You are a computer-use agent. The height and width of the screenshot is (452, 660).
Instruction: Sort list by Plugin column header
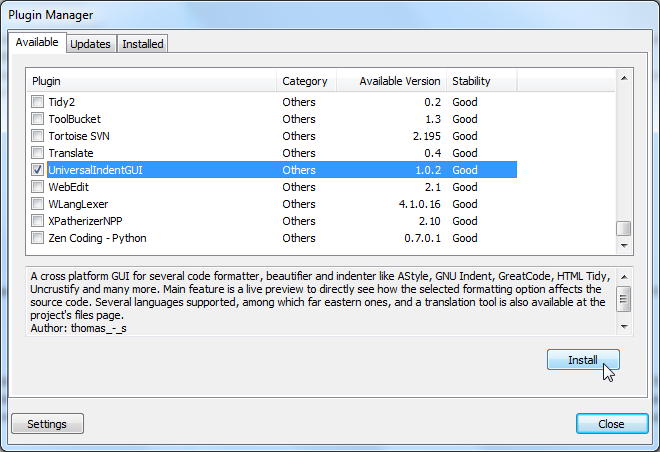150,80
